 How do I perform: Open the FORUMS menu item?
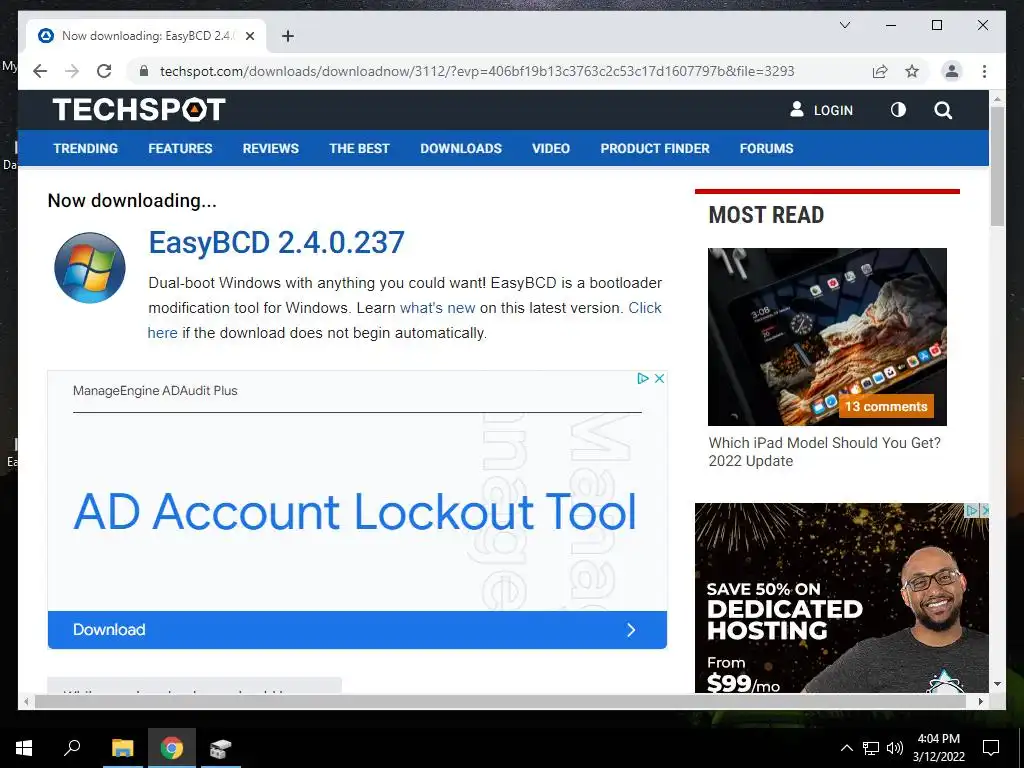(766, 148)
